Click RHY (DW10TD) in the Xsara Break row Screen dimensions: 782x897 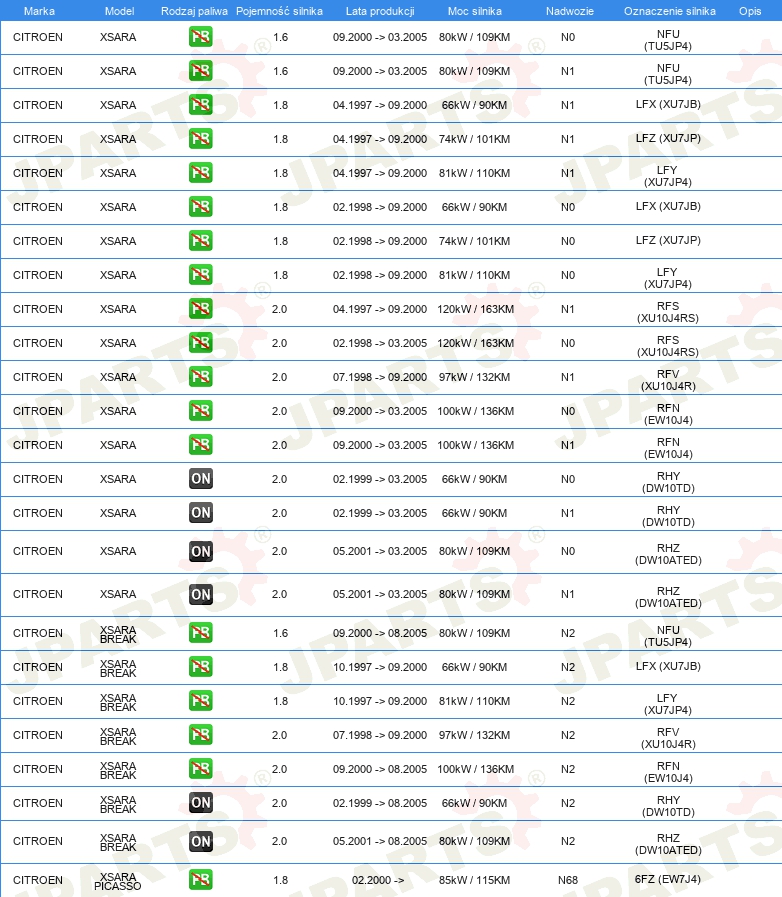click(x=668, y=805)
